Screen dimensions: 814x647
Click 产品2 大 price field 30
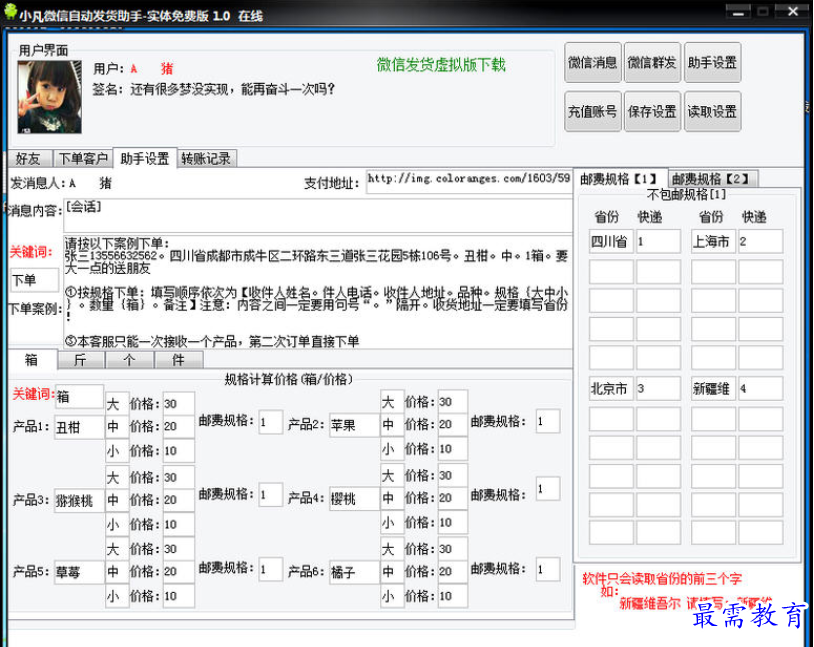[453, 402]
